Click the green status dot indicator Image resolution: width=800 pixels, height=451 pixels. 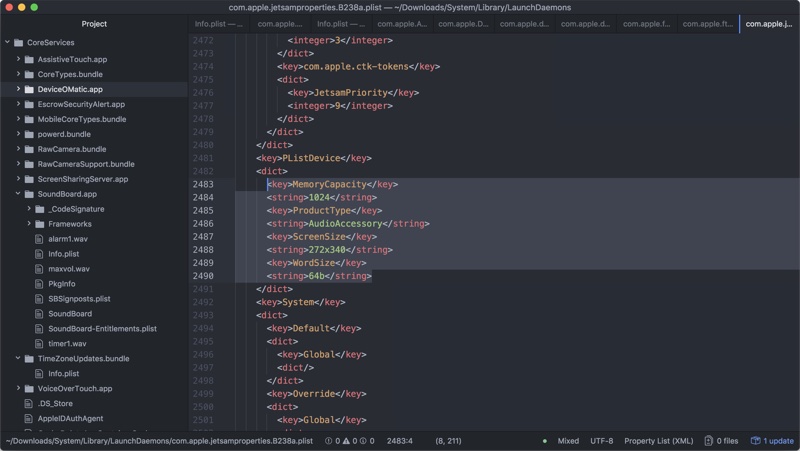[x=545, y=441]
